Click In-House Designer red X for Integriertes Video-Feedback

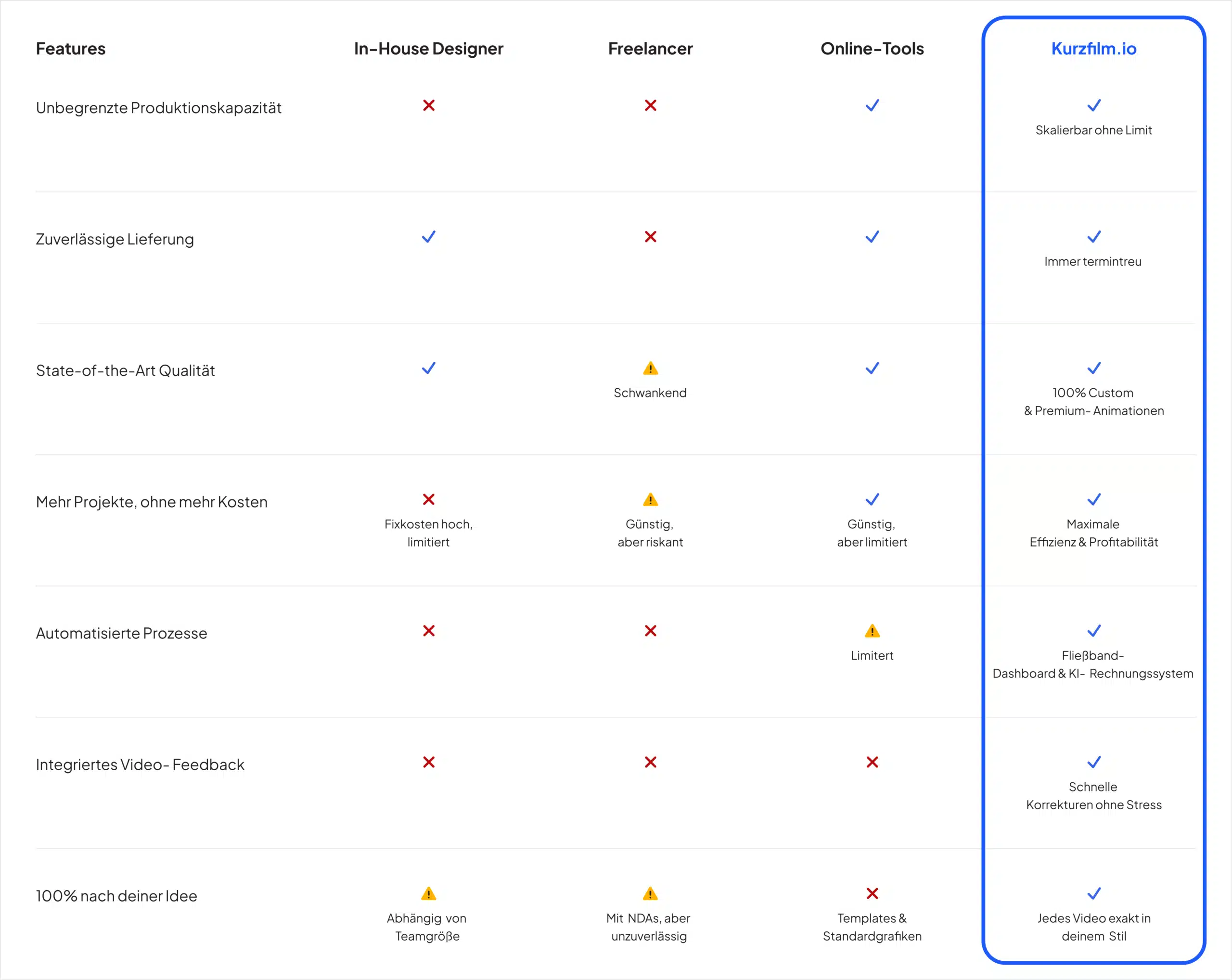tap(429, 762)
